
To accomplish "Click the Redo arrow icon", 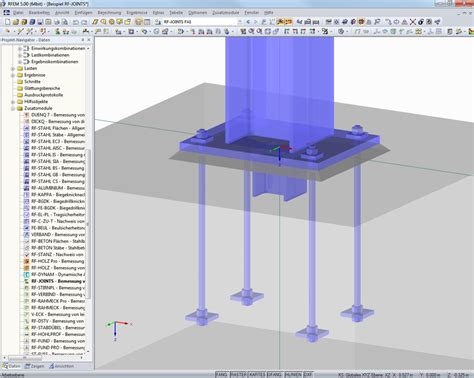I will click(x=84, y=22).
